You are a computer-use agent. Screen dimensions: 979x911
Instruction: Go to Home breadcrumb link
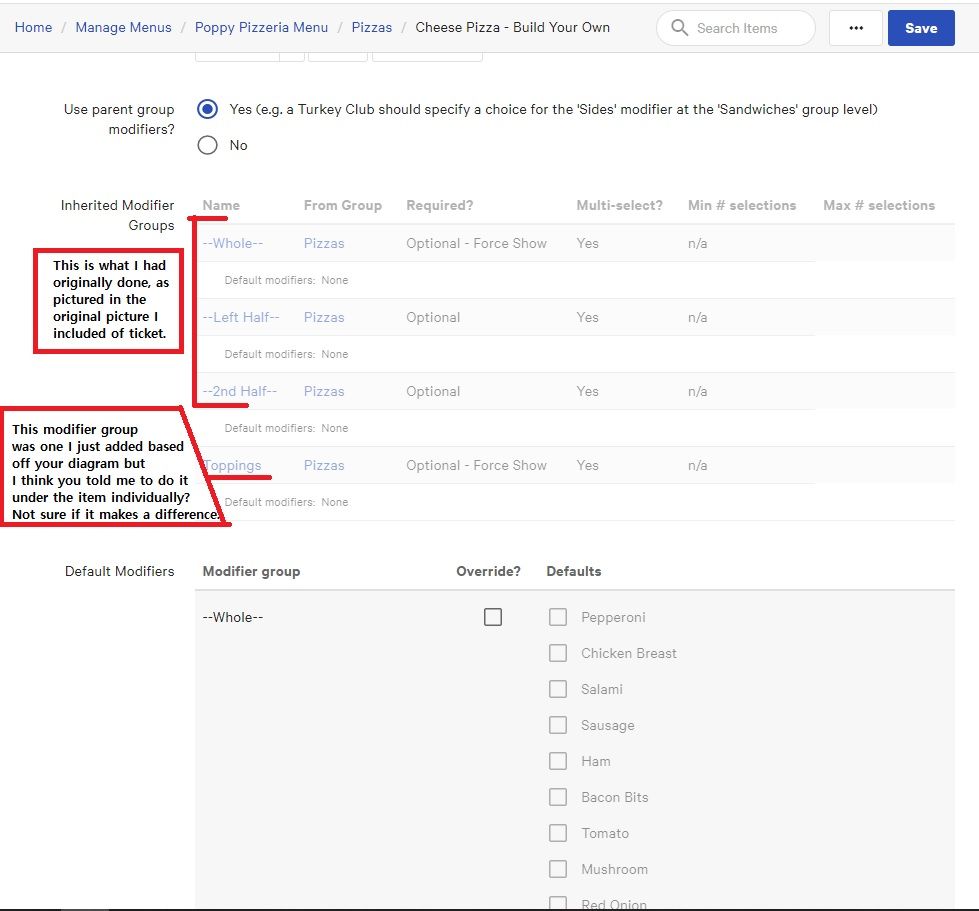[33, 27]
